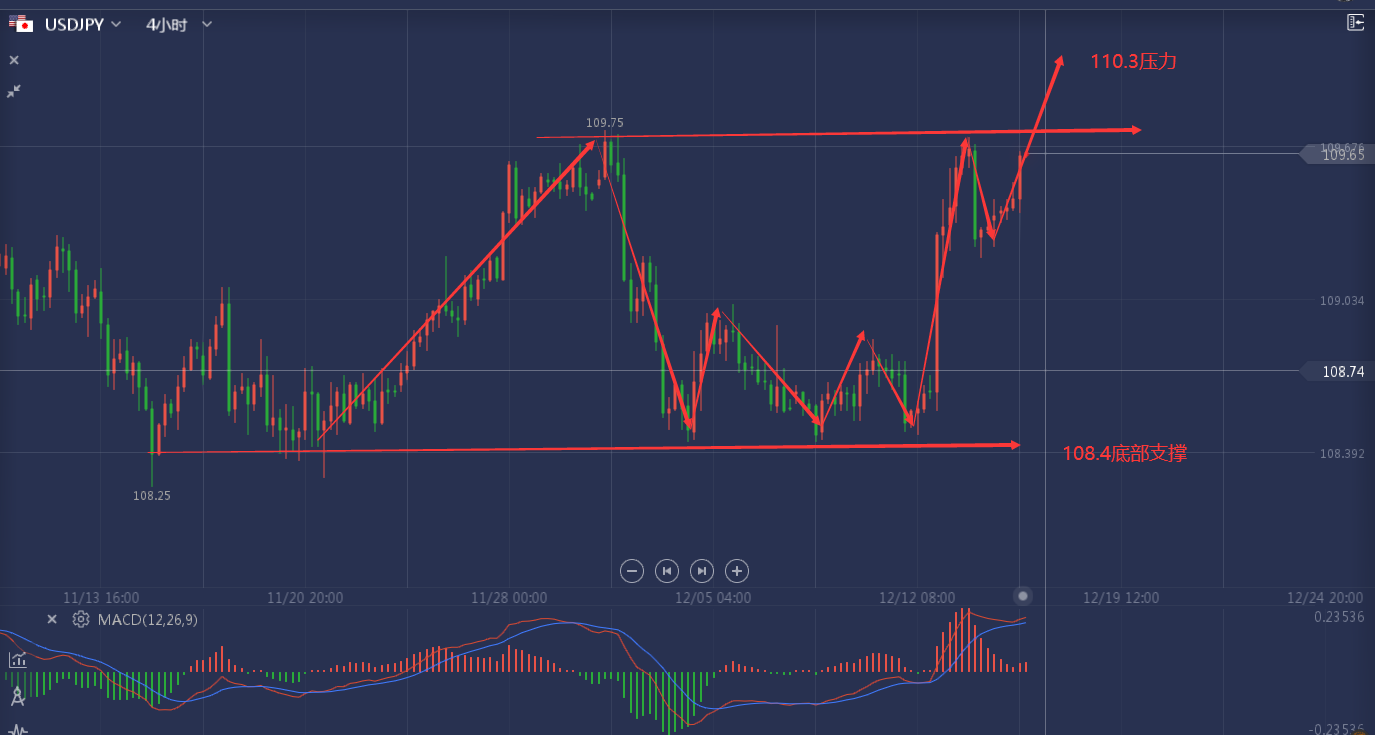Click the US/Japan flag pair icon
This screenshot has width=1375, height=735.
coord(22,24)
